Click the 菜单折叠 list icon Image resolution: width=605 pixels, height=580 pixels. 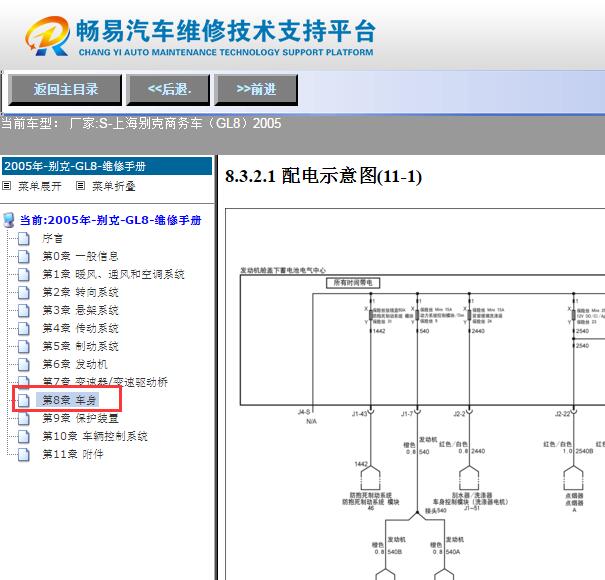[x=80, y=186]
